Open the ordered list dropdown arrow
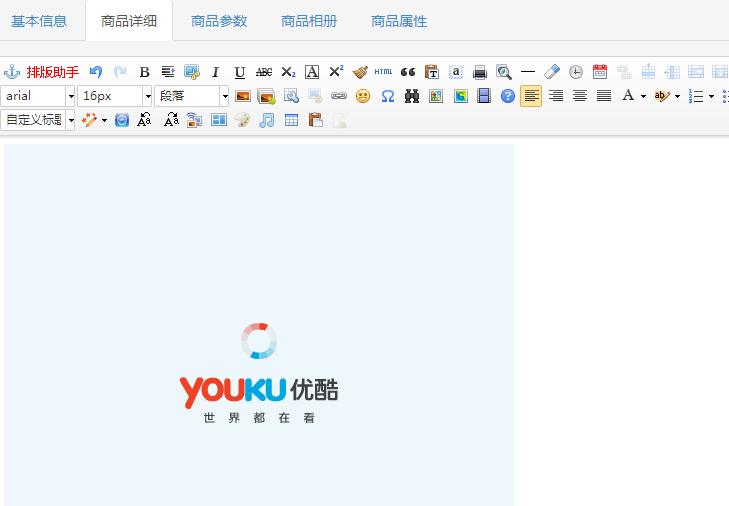 point(711,97)
